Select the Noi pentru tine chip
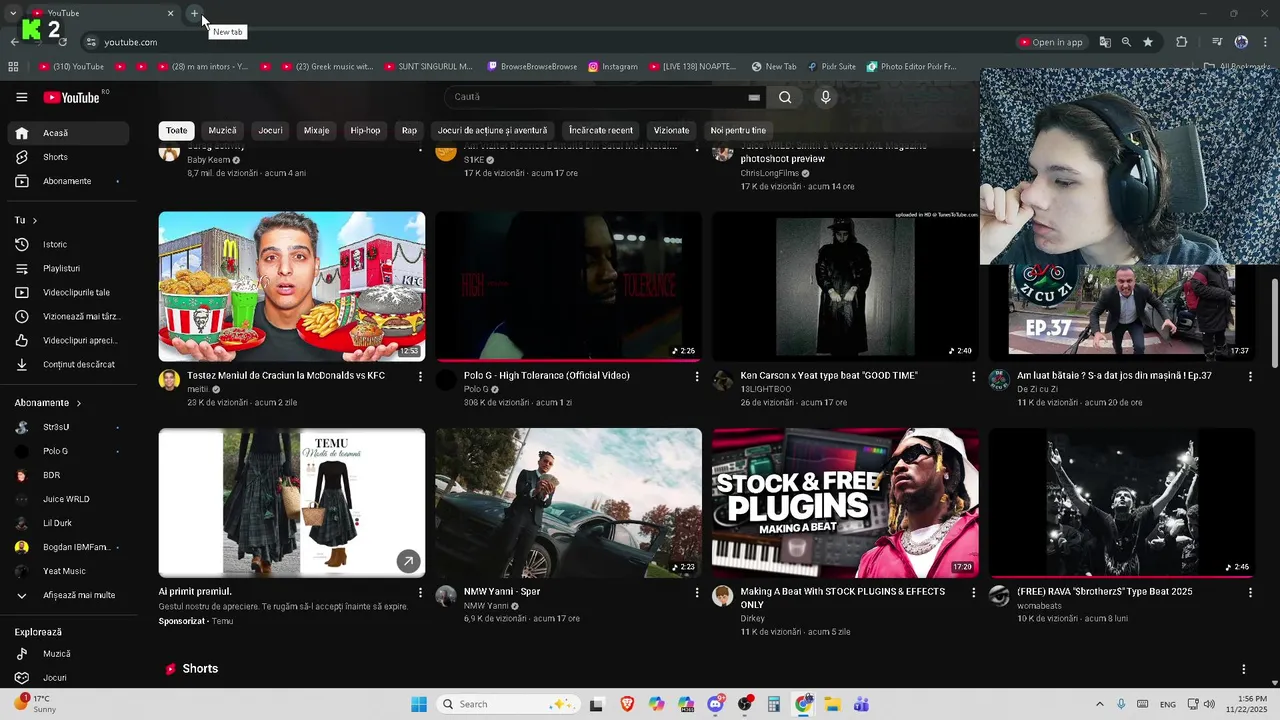 pos(738,130)
